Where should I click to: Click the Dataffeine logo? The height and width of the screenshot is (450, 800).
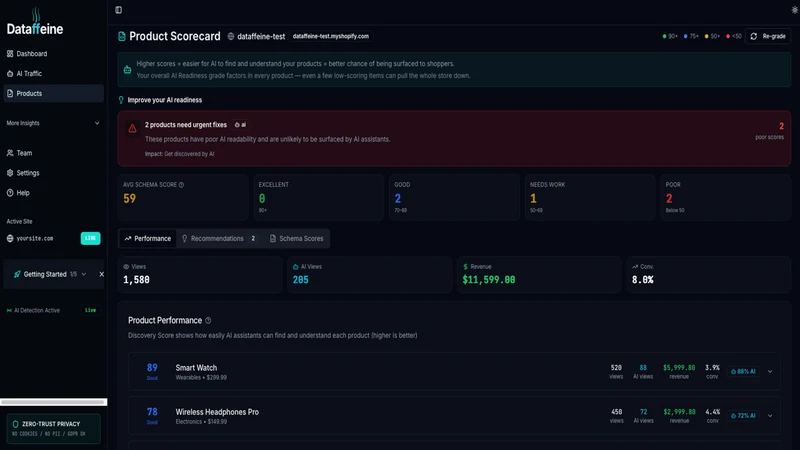point(35,22)
